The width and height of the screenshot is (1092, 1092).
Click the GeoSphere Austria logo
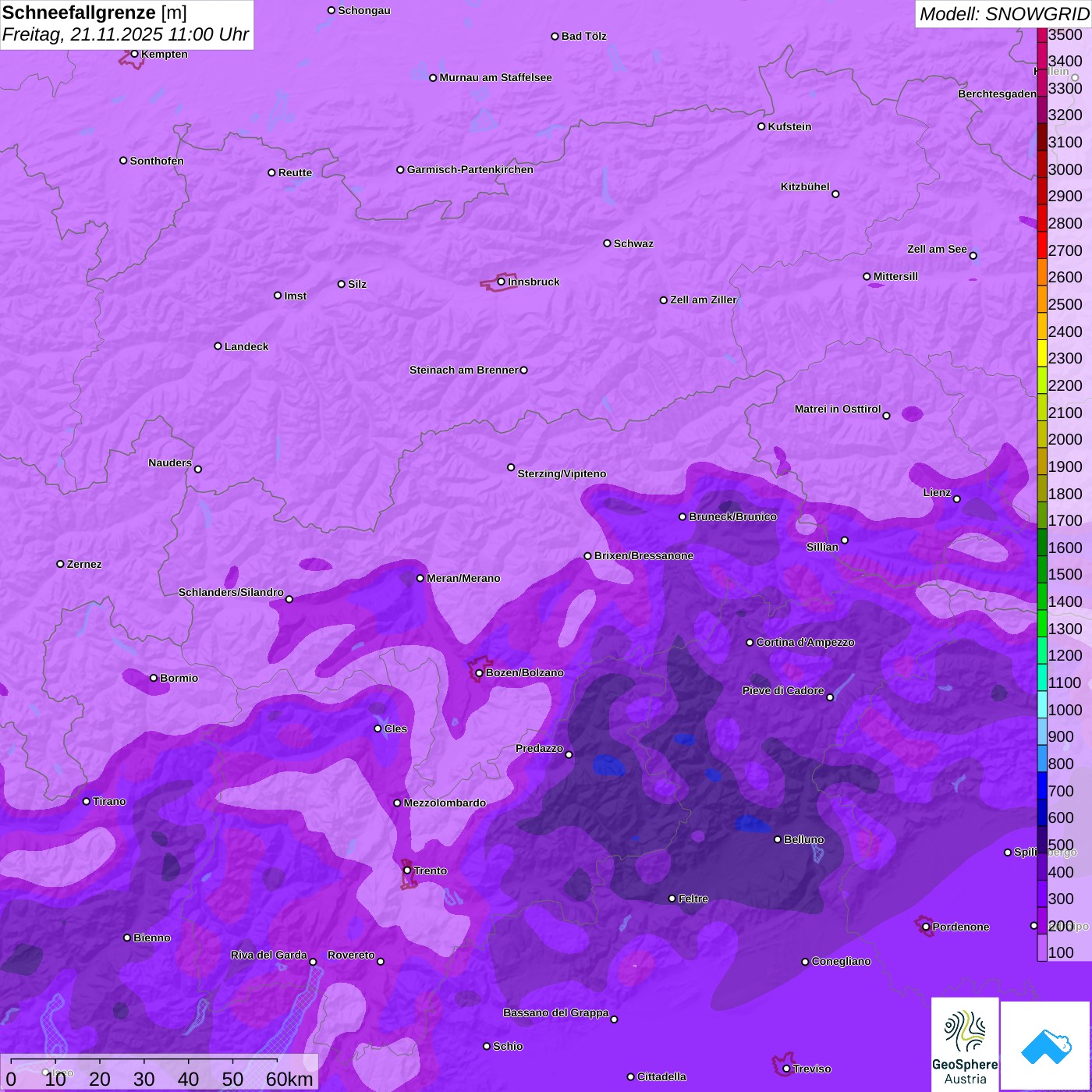tap(965, 1044)
